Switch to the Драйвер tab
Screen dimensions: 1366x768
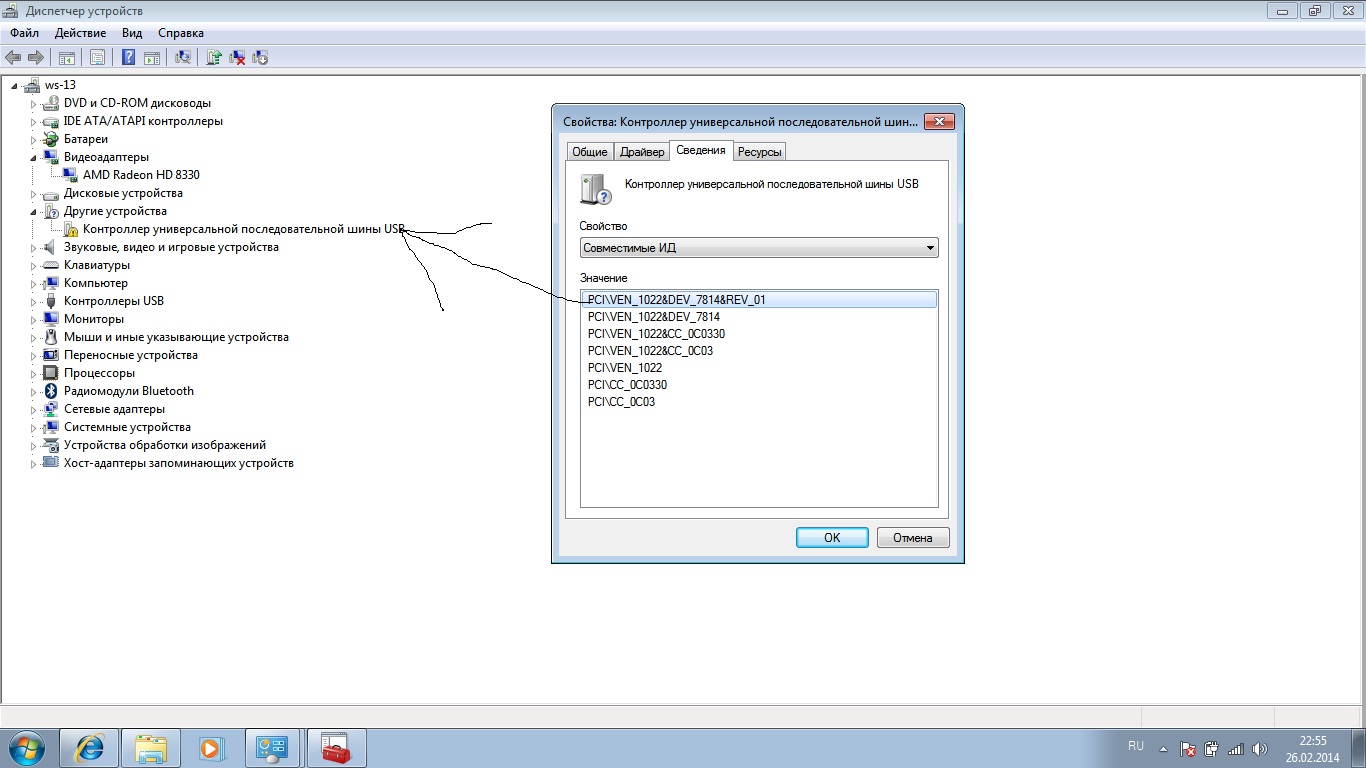click(642, 152)
